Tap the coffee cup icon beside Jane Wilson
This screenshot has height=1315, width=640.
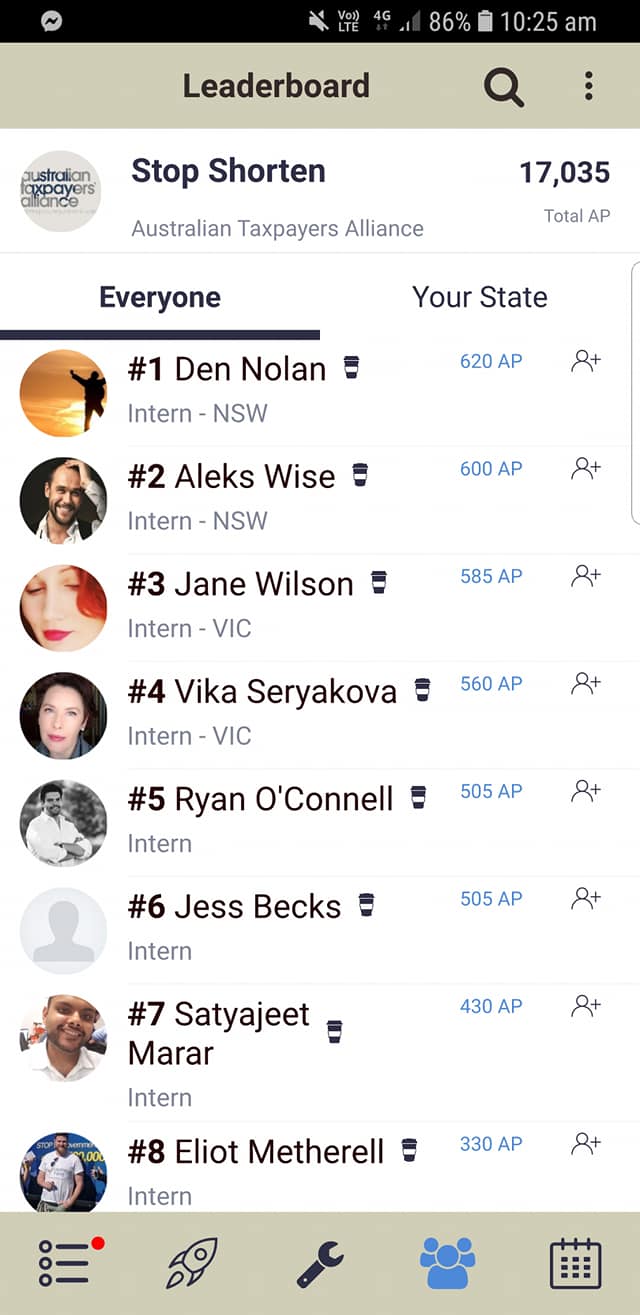tap(381, 582)
